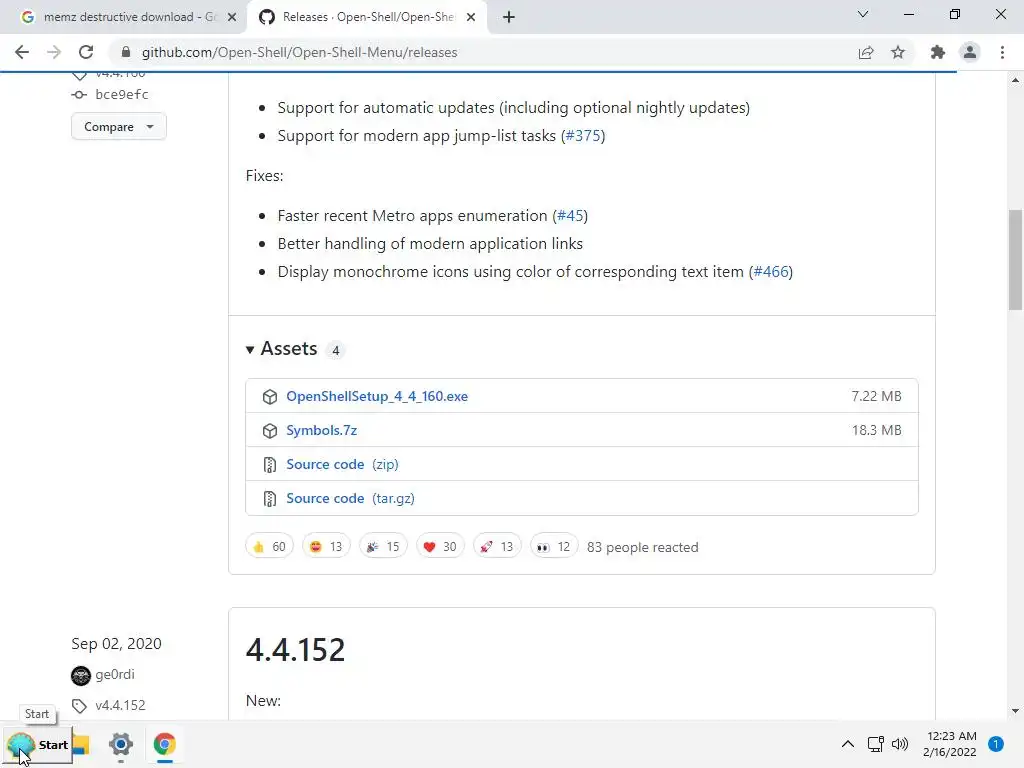Switch to the memz destructive download tab

click(x=124, y=17)
